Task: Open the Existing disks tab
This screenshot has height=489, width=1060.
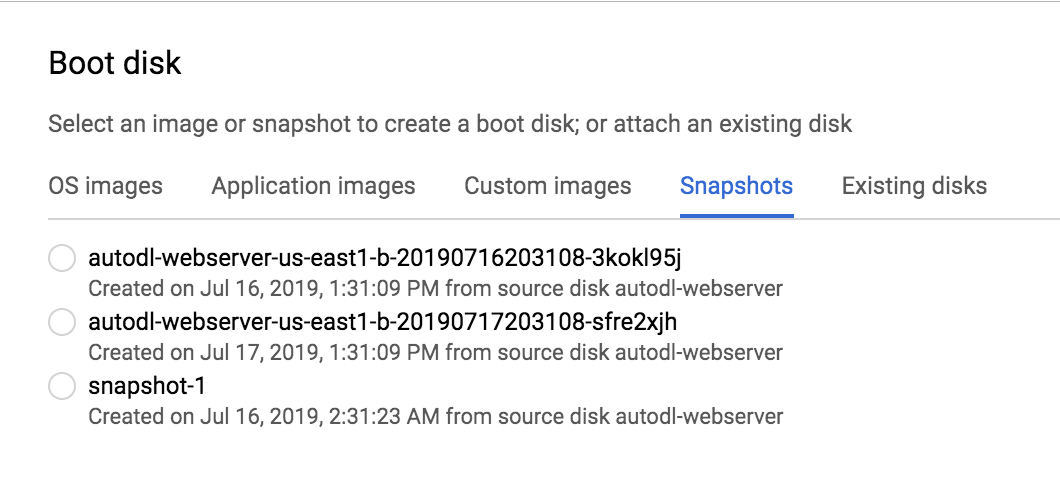Action: click(x=914, y=186)
